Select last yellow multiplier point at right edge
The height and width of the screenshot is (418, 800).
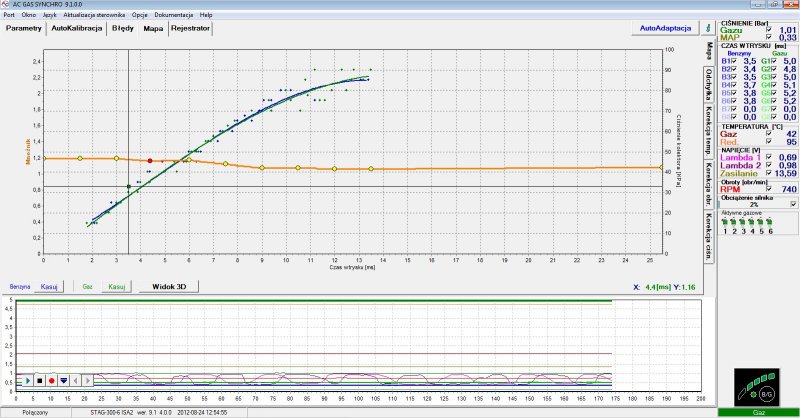662,167
